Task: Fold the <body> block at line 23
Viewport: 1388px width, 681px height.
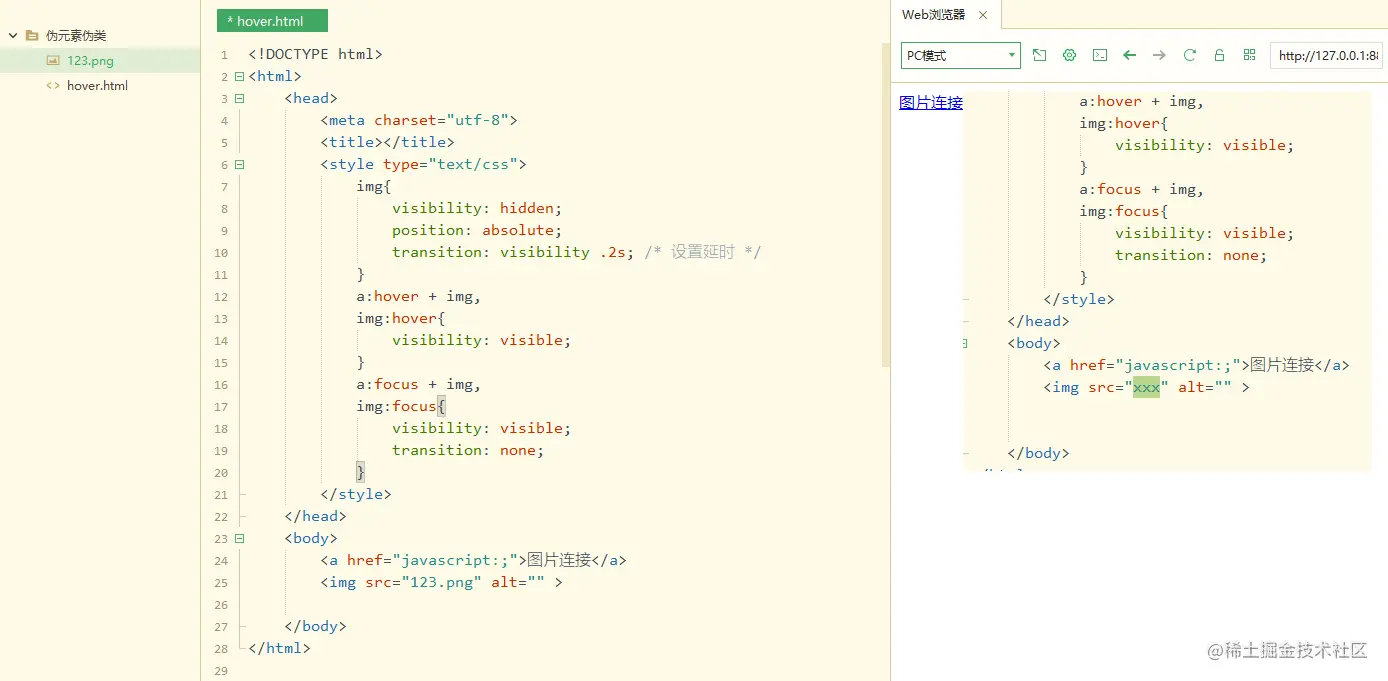Action: (x=239, y=538)
